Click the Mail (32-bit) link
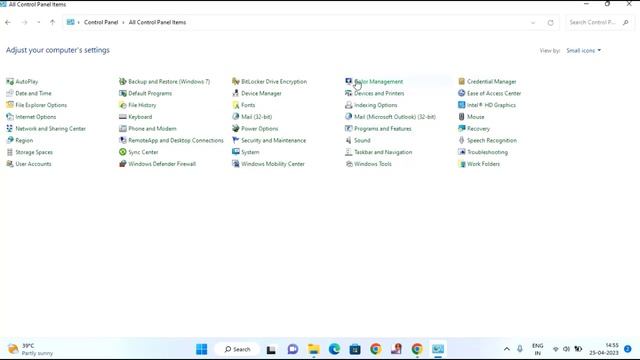The height and width of the screenshot is (360, 640). pyautogui.click(x=256, y=117)
